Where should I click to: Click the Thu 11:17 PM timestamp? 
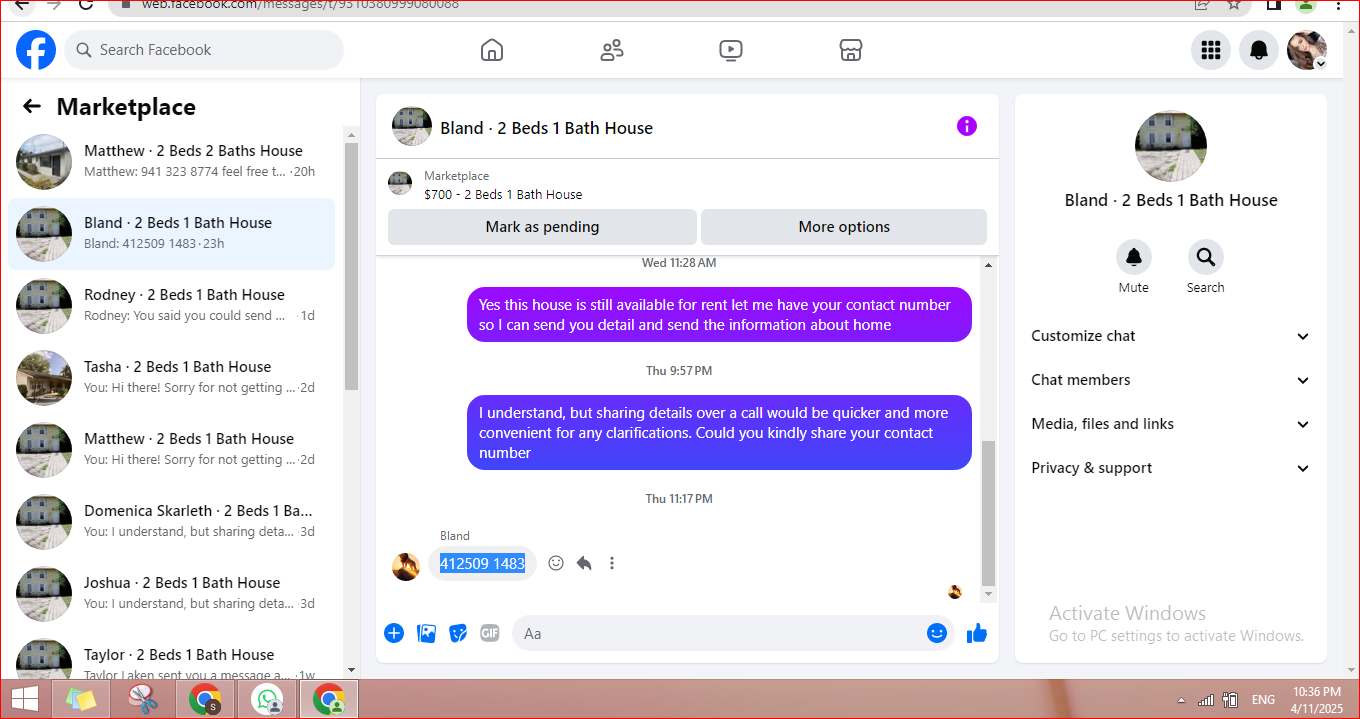(x=679, y=498)
